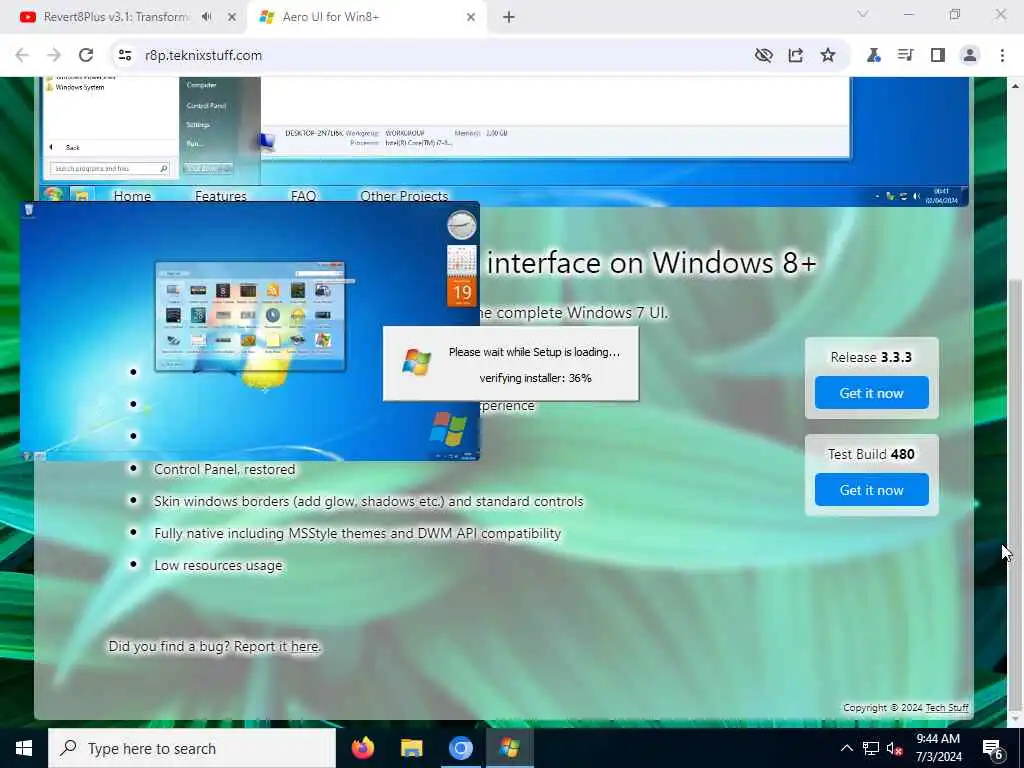Screen dimensions: 1024x768
Task: Open the Chrome profile avatar
Action: 970,56
